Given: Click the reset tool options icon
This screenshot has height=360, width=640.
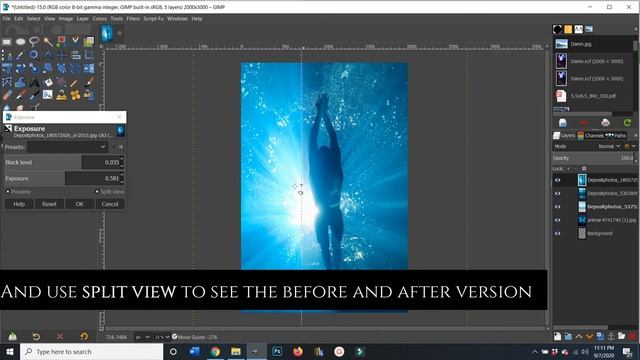Looking at the screenshot, I should 84,336.
